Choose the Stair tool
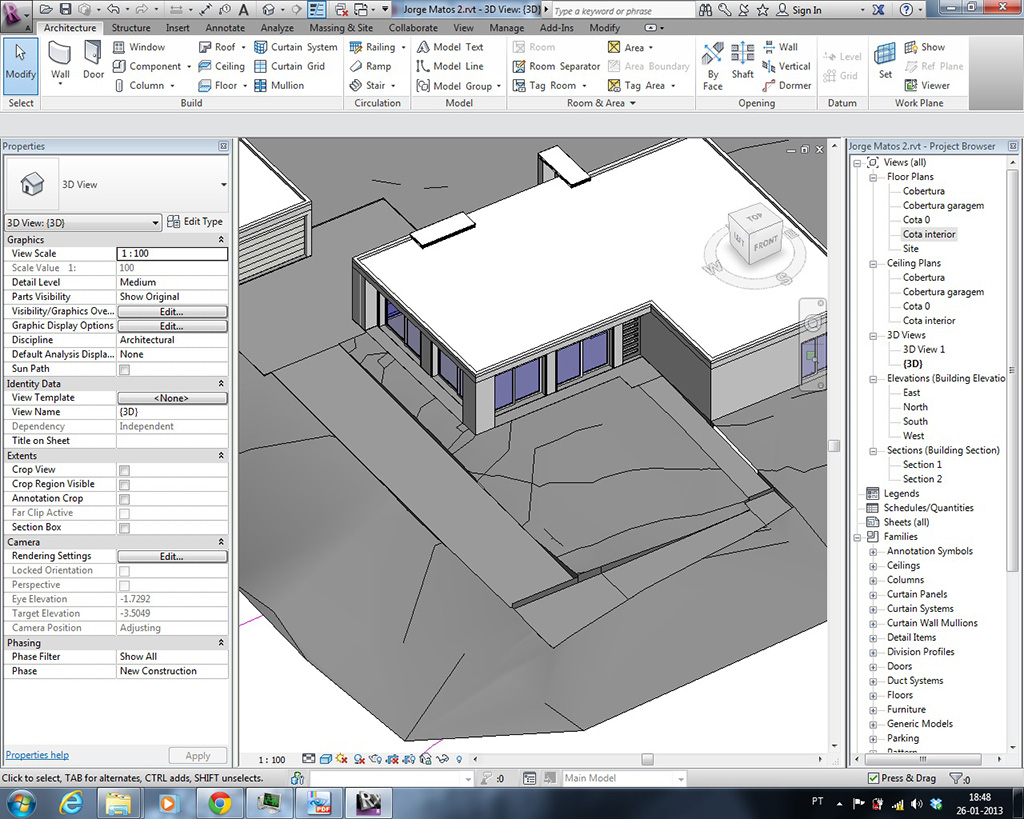This screenshot has height=819, width=1024. [x=373, y=86]
